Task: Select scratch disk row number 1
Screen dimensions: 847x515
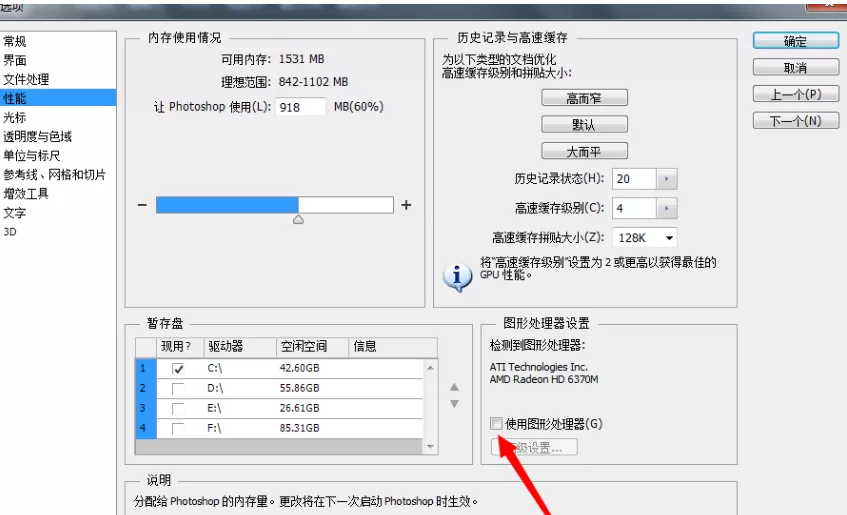Action: tap(145, 368)
